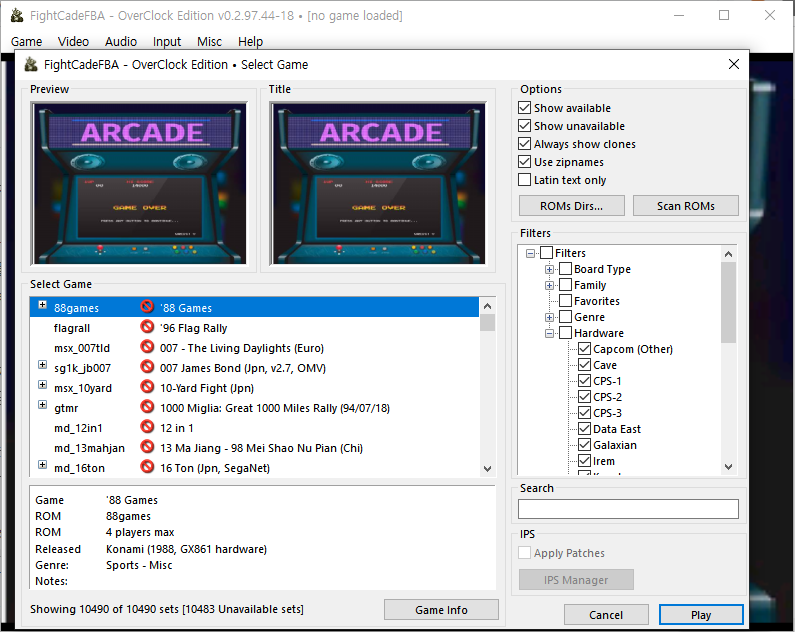Uncheck the Data East hardware filter
Viewport: 795px width, 632px height.
[x=585, y=429]
